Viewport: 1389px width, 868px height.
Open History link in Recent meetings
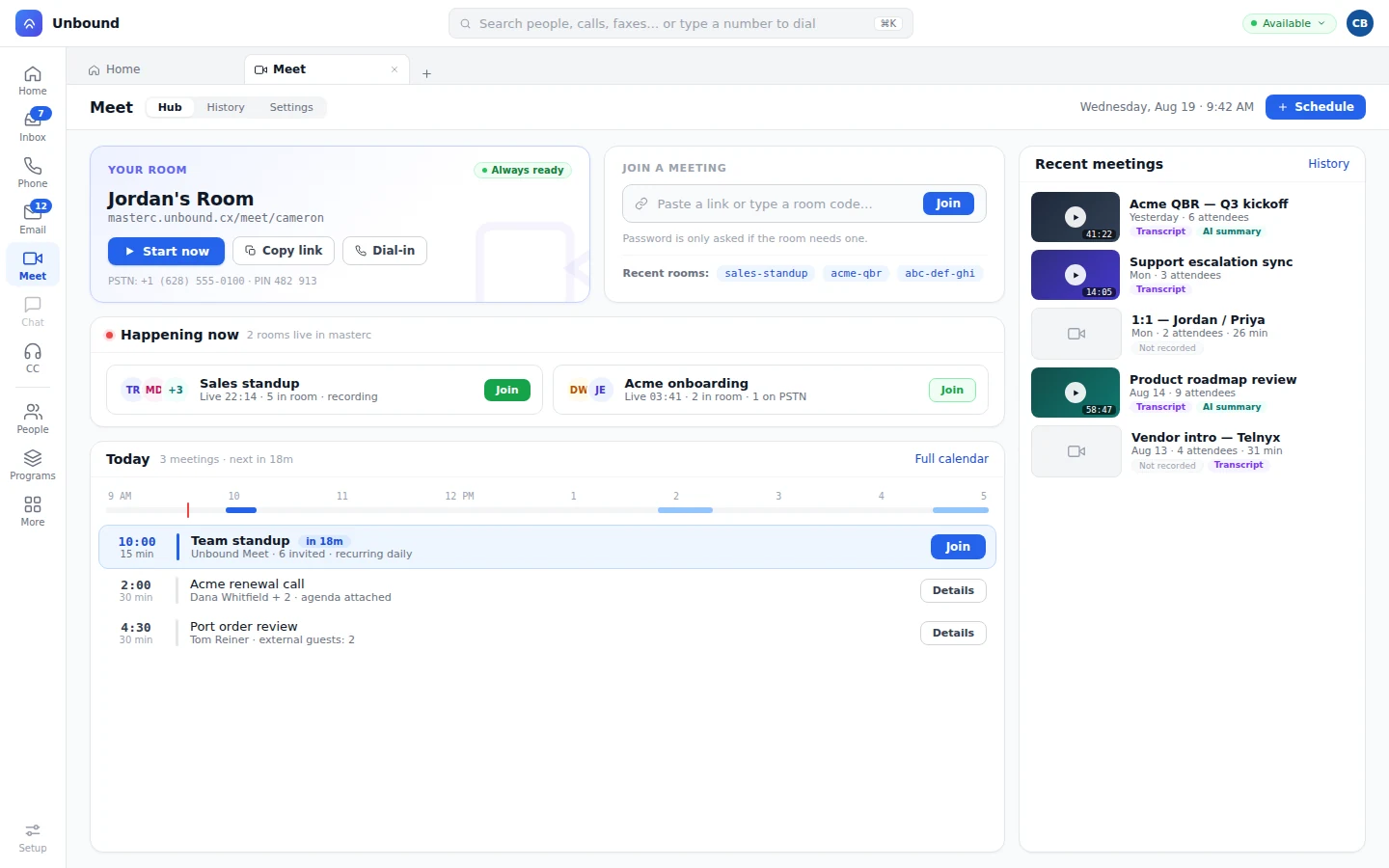click(1328, 164)
